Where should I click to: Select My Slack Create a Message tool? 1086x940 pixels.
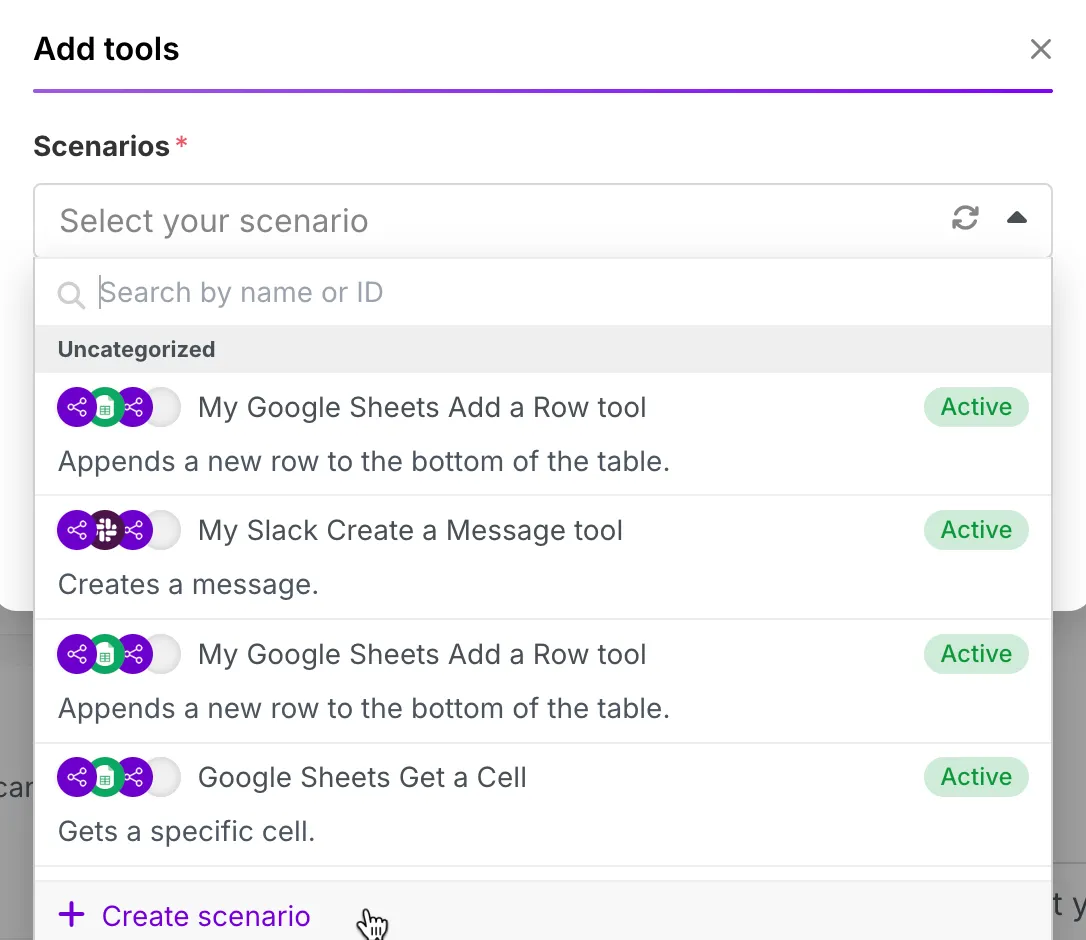pyautogui.click(x=543, y=558)
